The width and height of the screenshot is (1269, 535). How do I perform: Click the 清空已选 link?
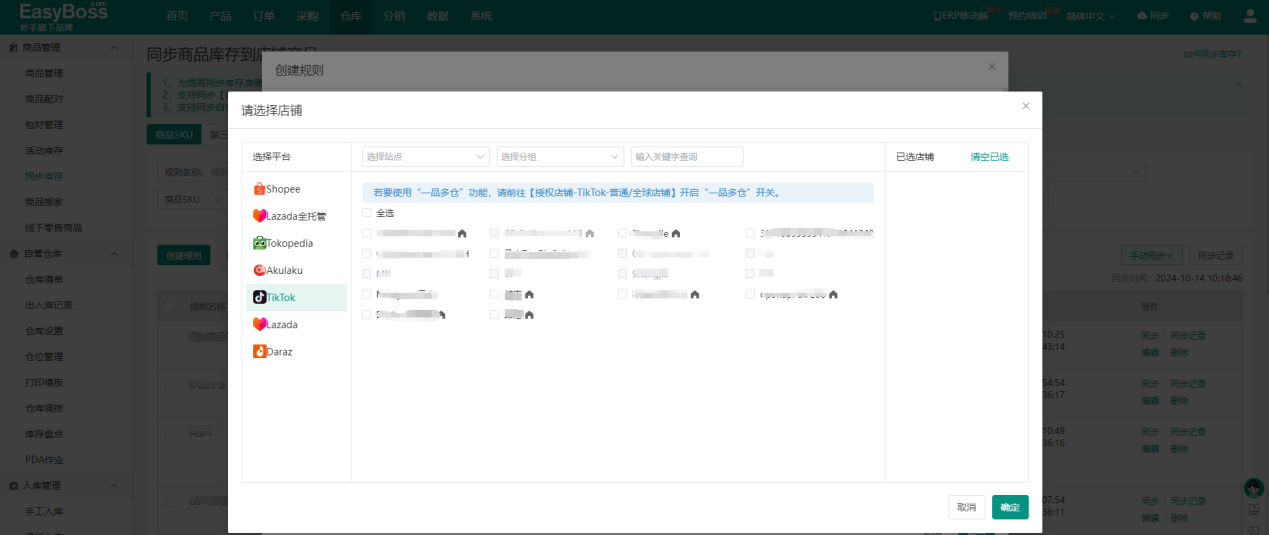989,157
